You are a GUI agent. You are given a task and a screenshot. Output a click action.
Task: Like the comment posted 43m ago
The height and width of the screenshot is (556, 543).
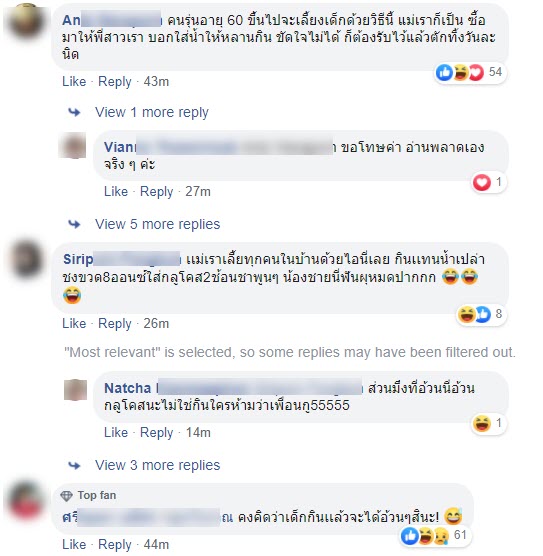coord(74,82)
